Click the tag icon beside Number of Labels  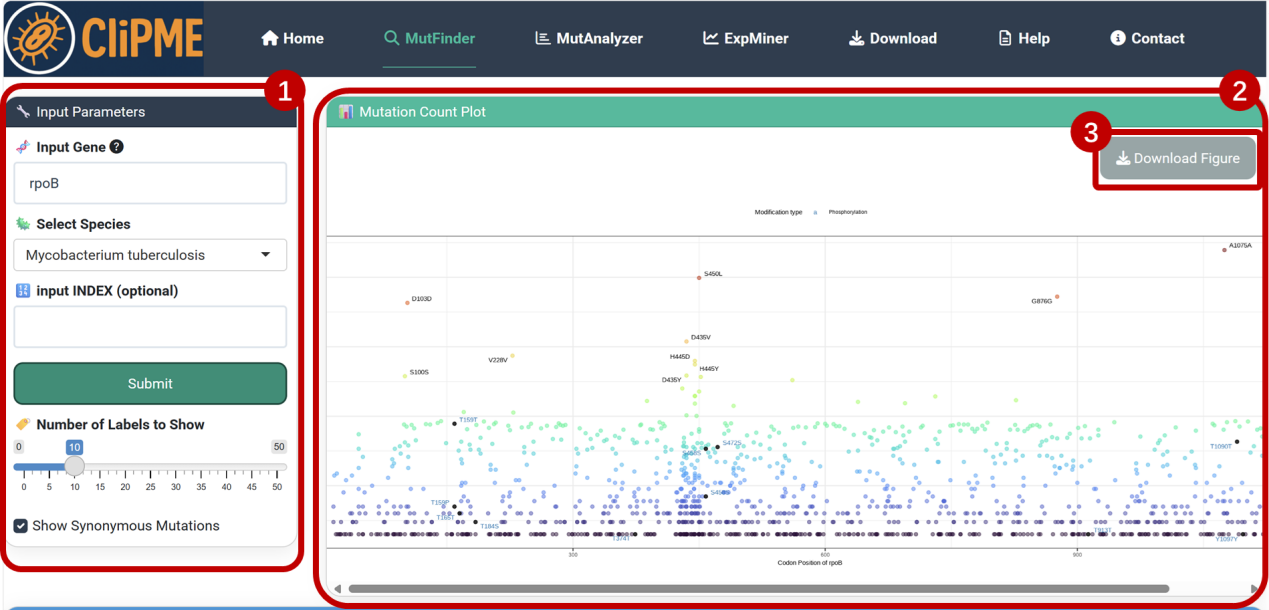pyautogui.click(x=23, y=424)
